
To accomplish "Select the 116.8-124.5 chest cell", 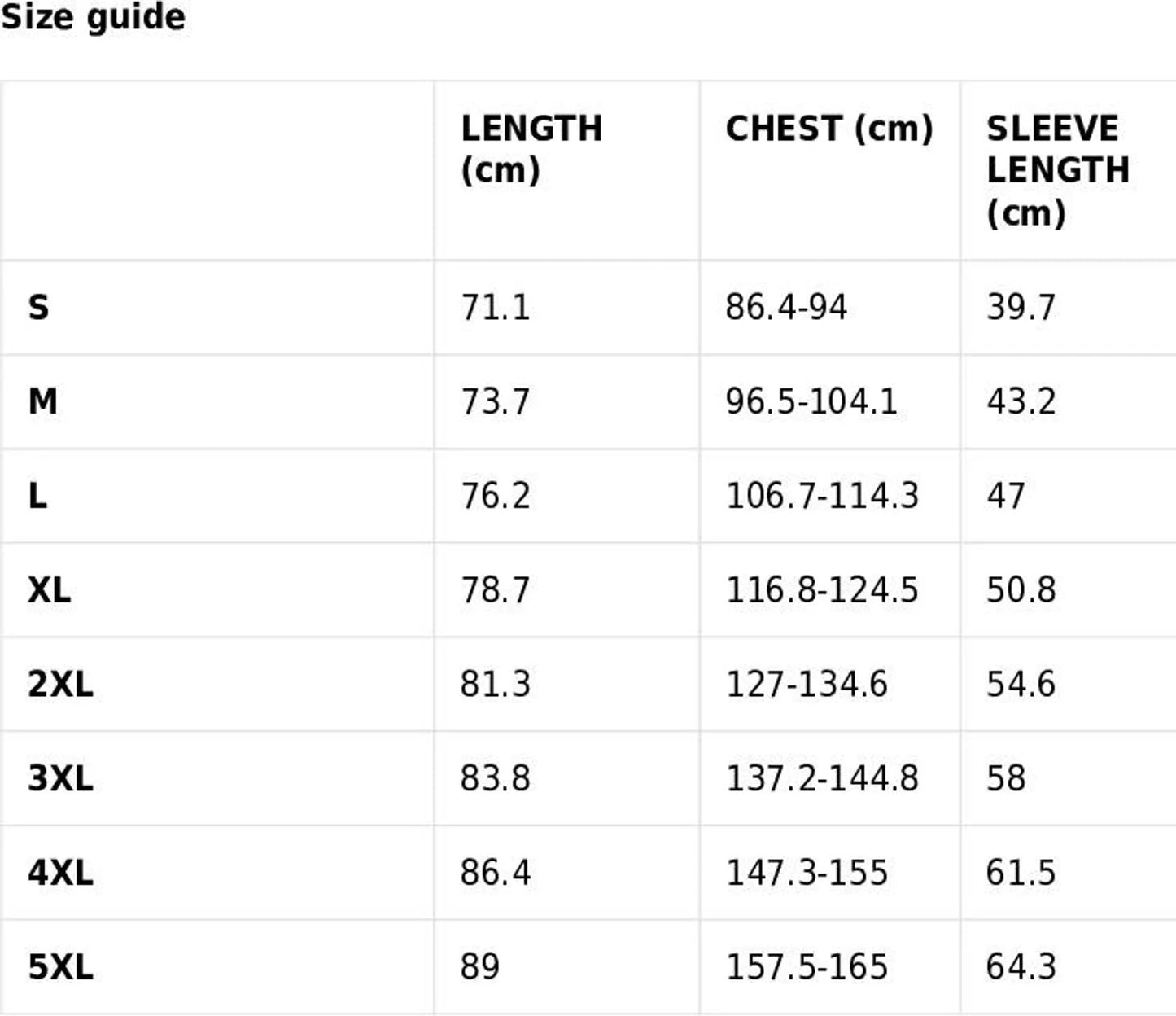I will 821,590.
